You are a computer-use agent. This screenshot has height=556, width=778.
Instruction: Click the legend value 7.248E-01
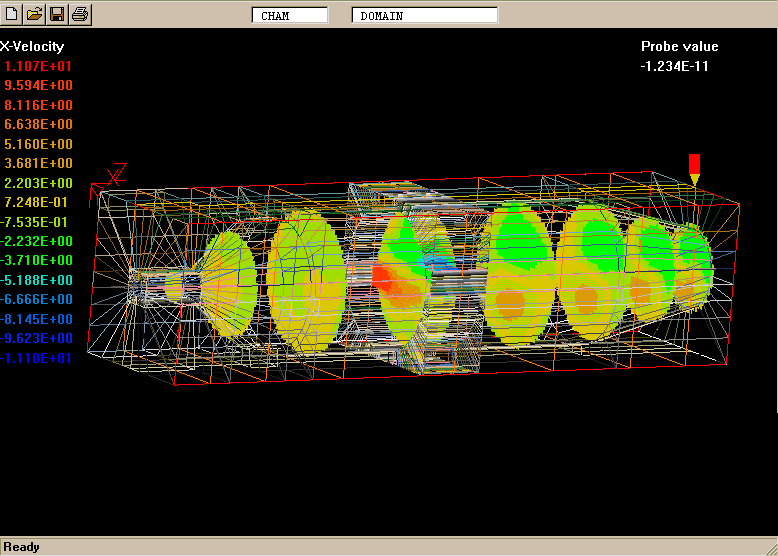(x=38, y=202)
